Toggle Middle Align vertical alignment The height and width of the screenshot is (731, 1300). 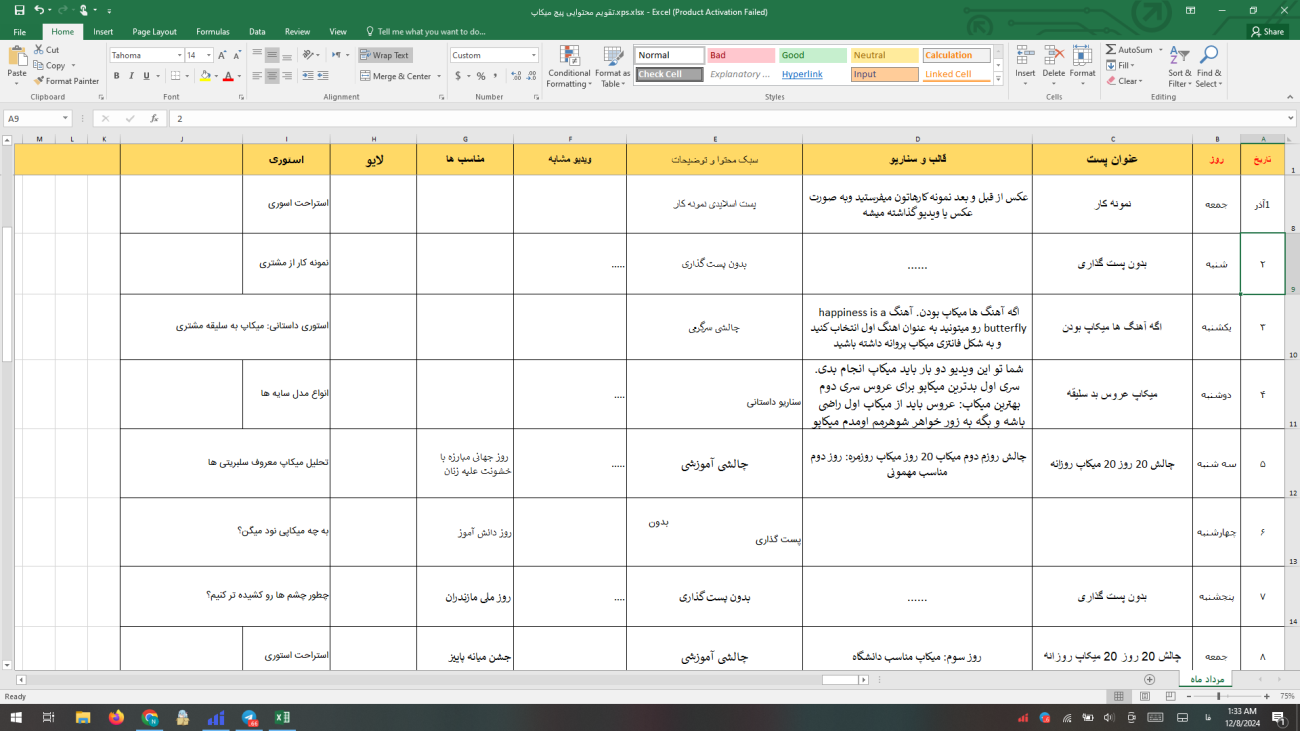[272, 55]
